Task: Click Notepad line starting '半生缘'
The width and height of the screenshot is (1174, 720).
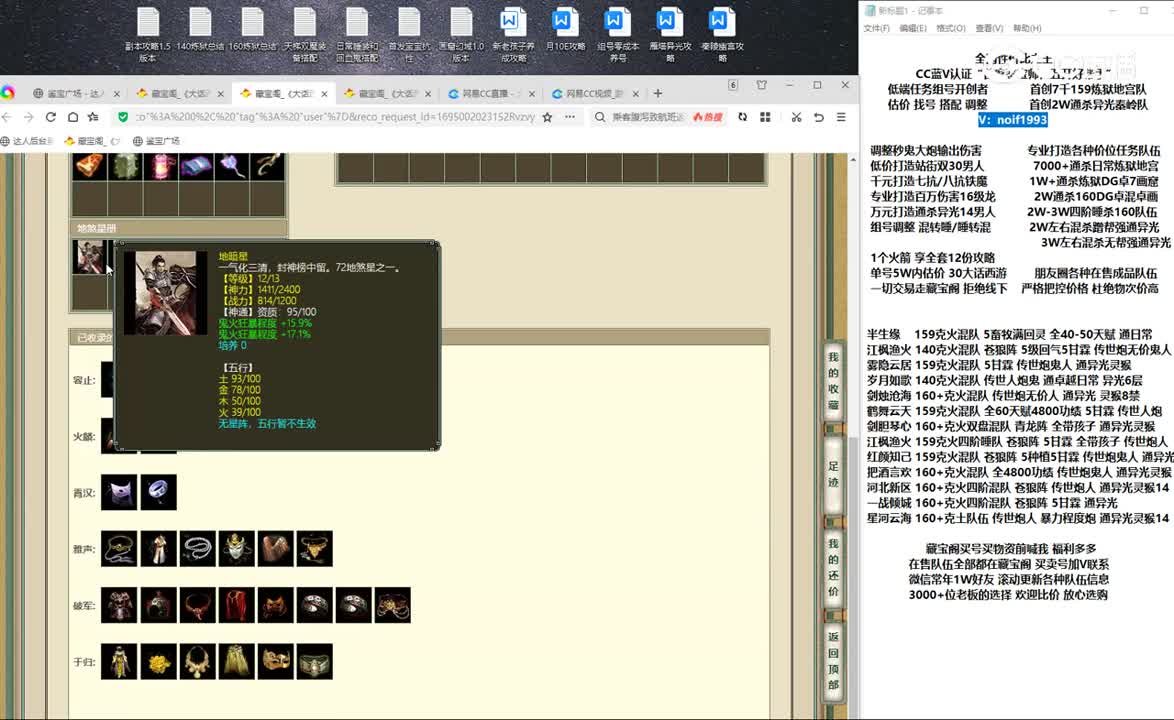Action: coord(1010,335)
